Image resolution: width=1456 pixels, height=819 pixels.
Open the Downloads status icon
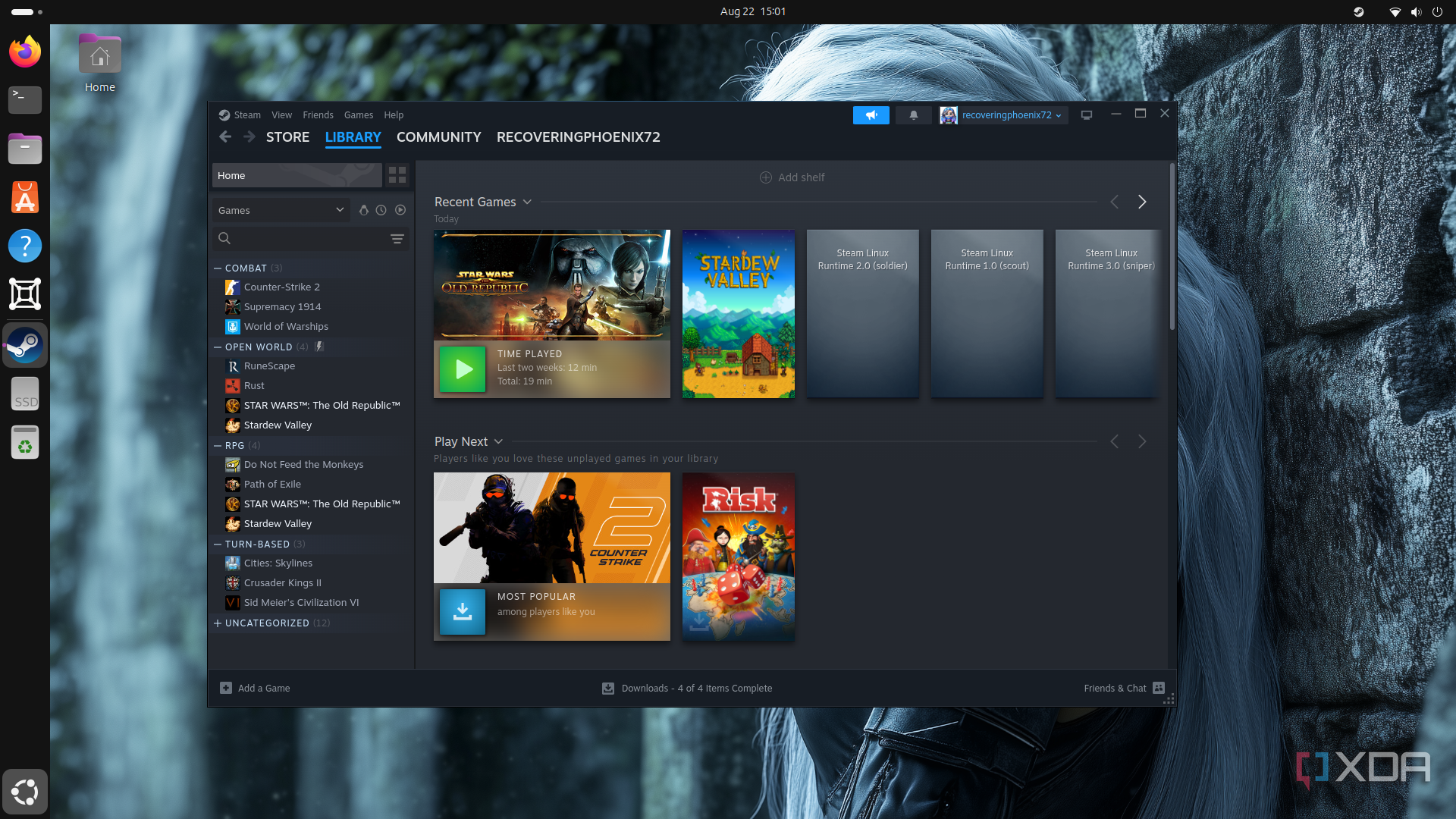coord(608,688)
